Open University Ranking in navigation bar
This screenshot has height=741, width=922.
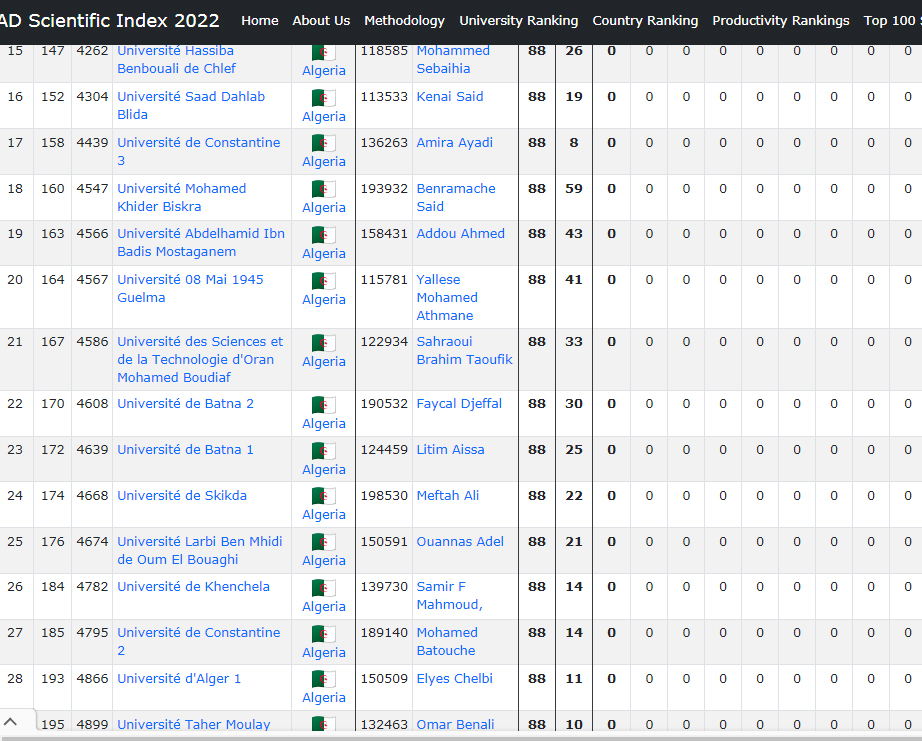click(518, 20)
